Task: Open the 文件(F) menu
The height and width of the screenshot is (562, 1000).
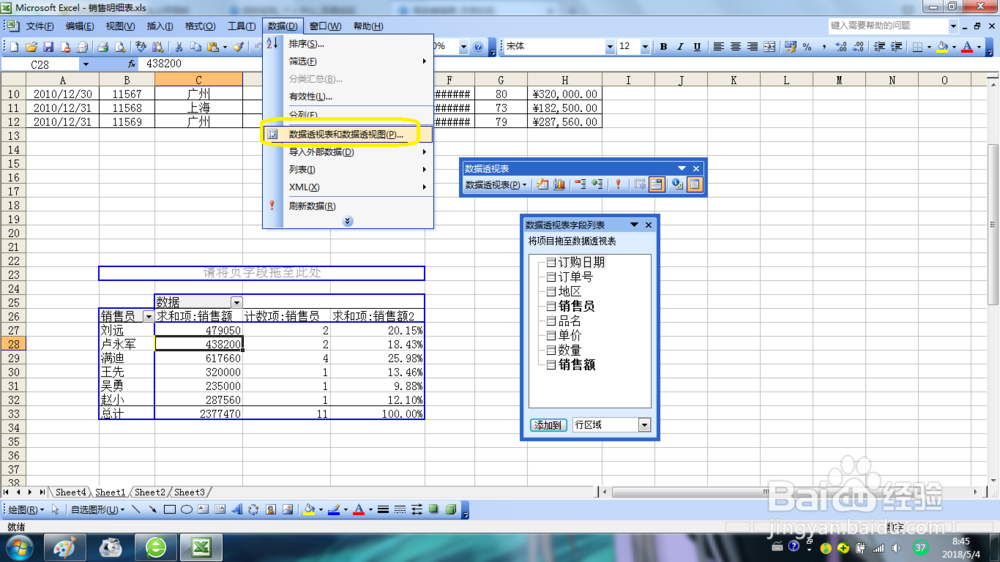Action: [x=40, y=26]
